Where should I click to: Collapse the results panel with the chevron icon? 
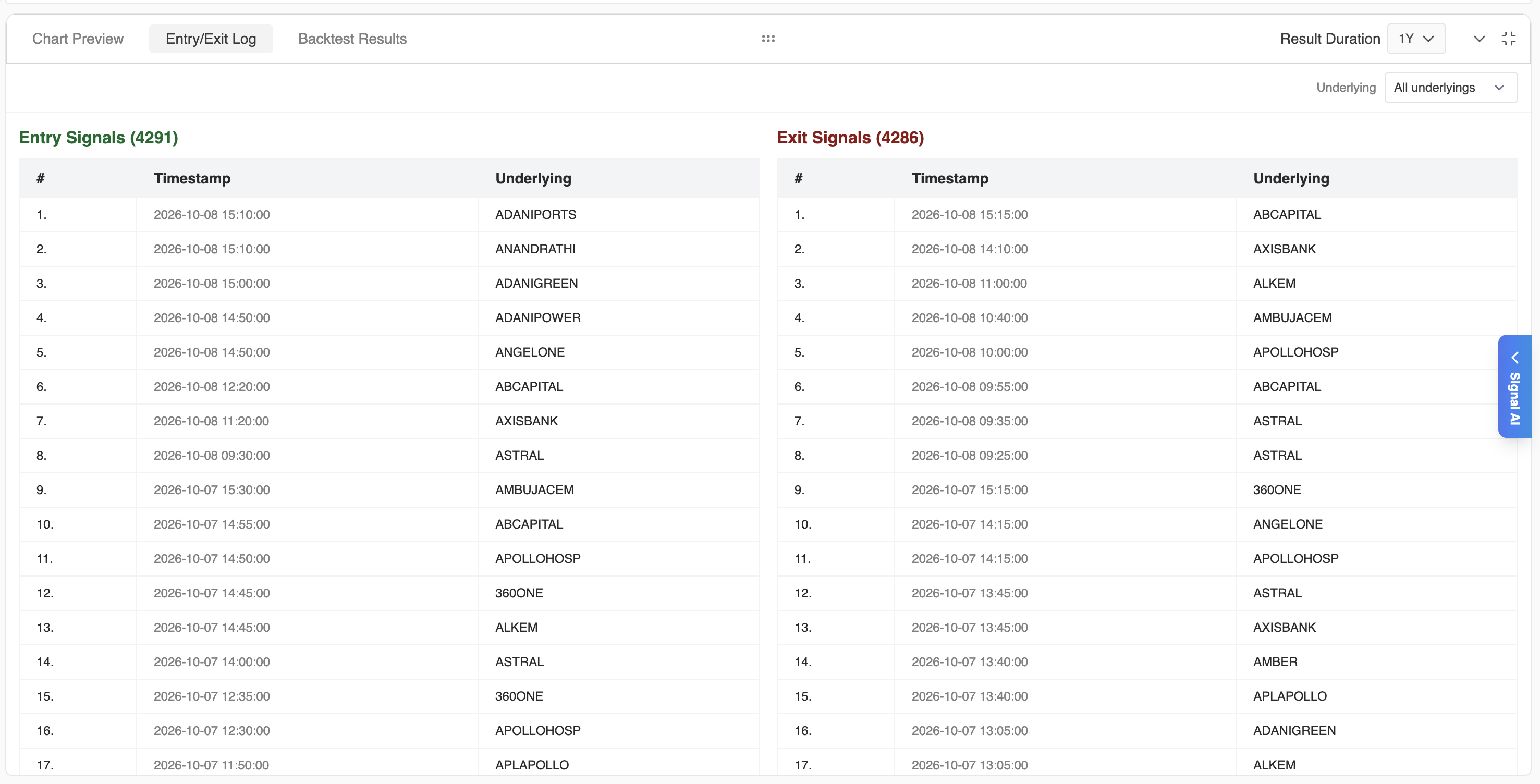1479,39
